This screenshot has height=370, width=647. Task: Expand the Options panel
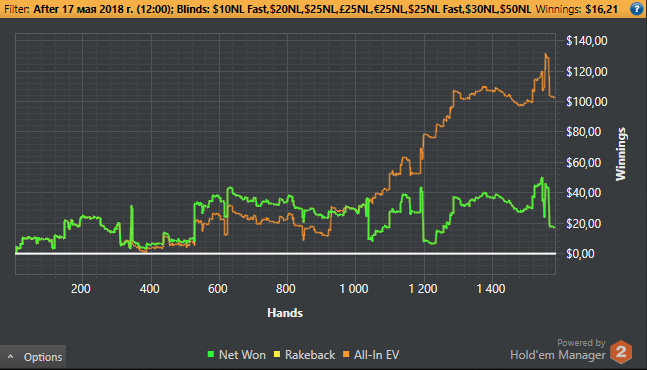(x=33, y=357)
